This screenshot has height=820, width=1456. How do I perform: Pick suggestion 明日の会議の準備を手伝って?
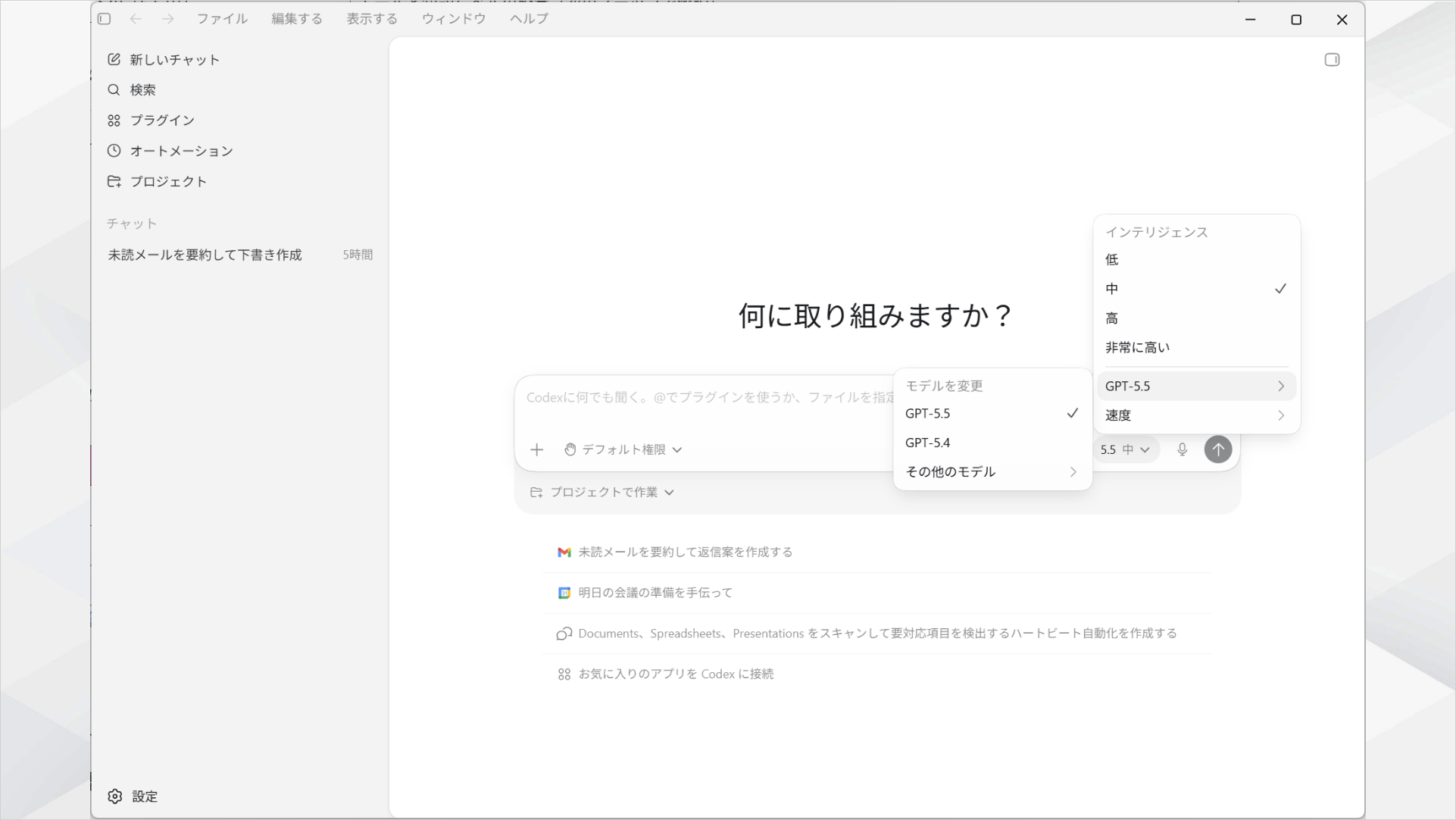(877, 593)
